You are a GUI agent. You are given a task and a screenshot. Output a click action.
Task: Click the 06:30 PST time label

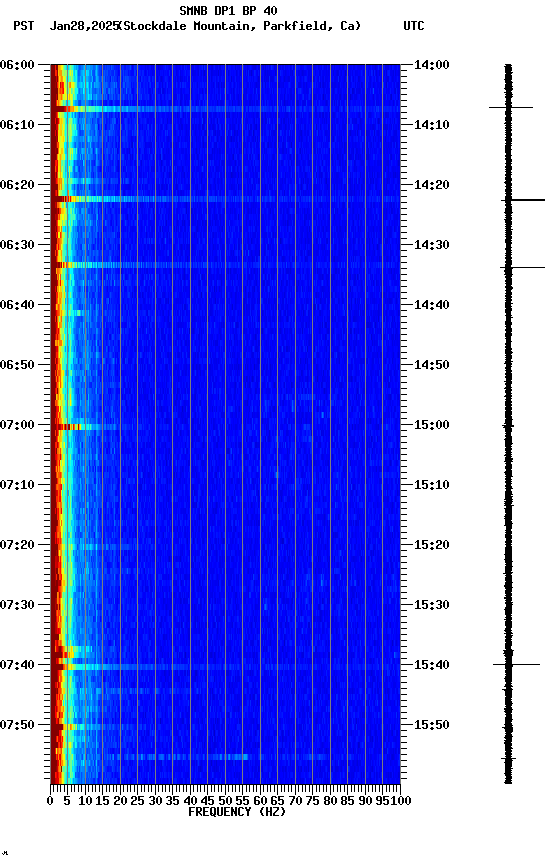[x=17, y=245]
